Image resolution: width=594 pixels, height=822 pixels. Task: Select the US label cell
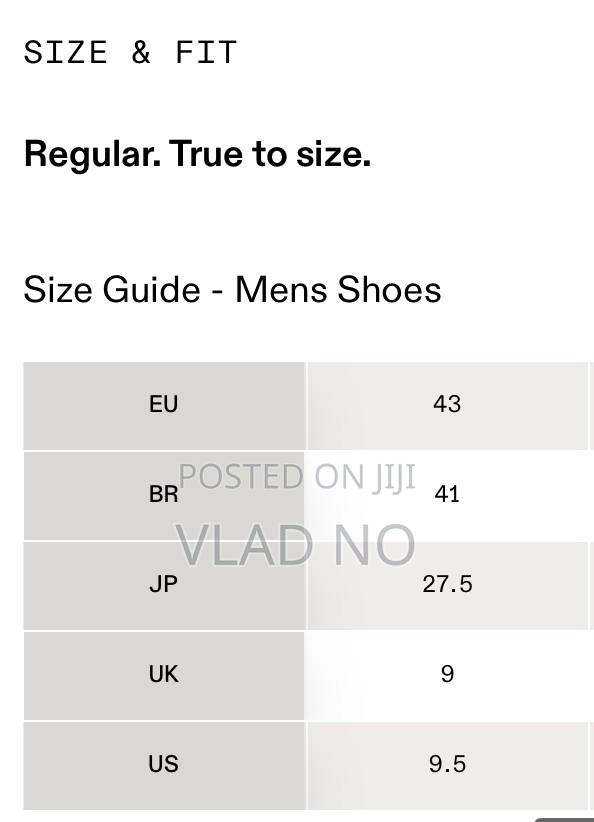(x=164, y=765)
